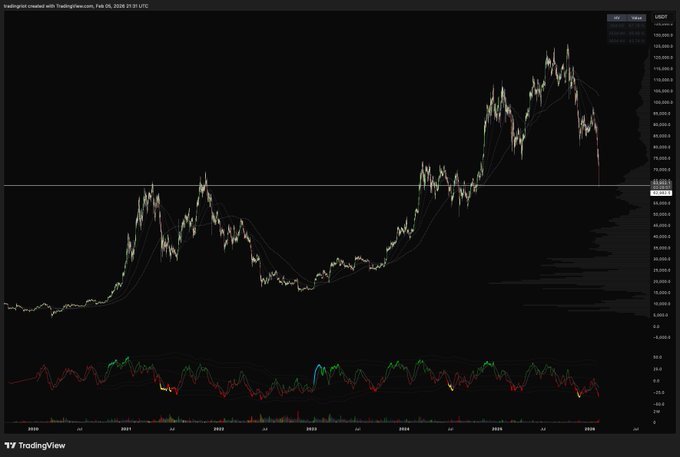
Task: Click the USDT currency label on price axis
Action: (x=661, y=17)
